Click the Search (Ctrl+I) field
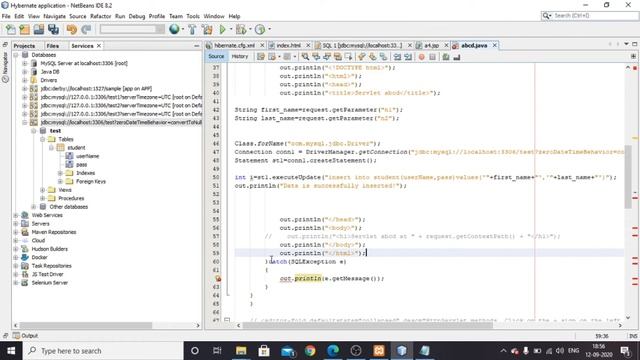This screenshot has width=640, height=360. click(x=590, y=16)
